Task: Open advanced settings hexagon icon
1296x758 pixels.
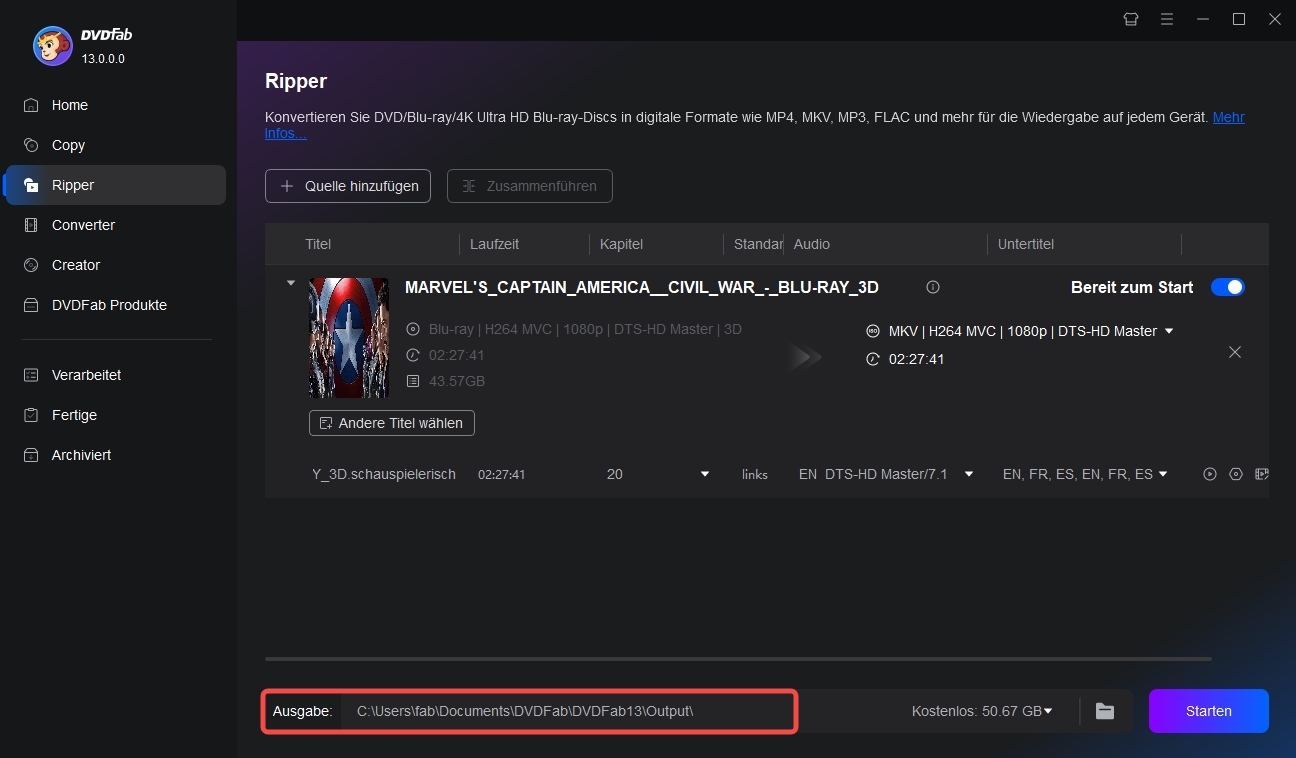Action: point(1236,474)
